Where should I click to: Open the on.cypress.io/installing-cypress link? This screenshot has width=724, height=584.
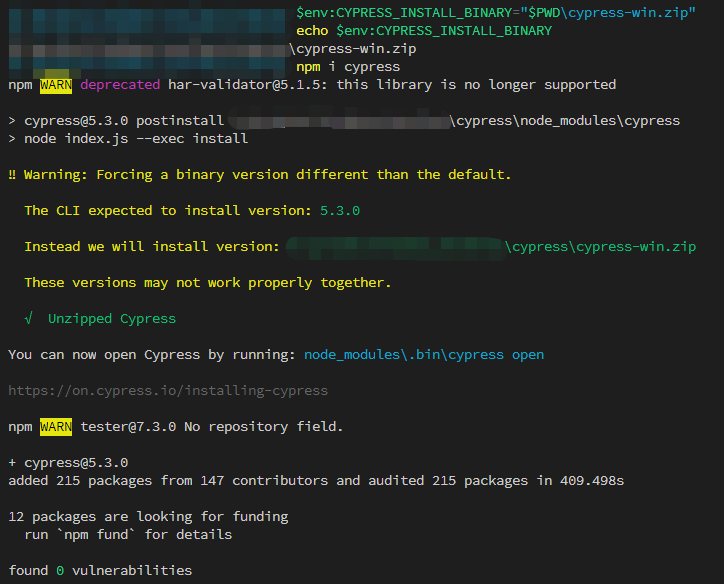pyautogui.click(x=168, y=391)
